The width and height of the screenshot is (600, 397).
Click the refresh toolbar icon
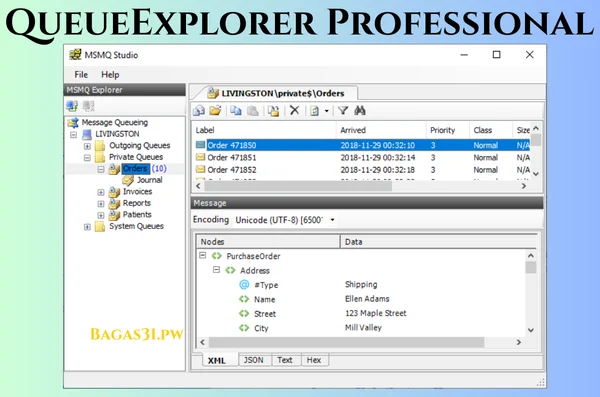coord(315,111)
